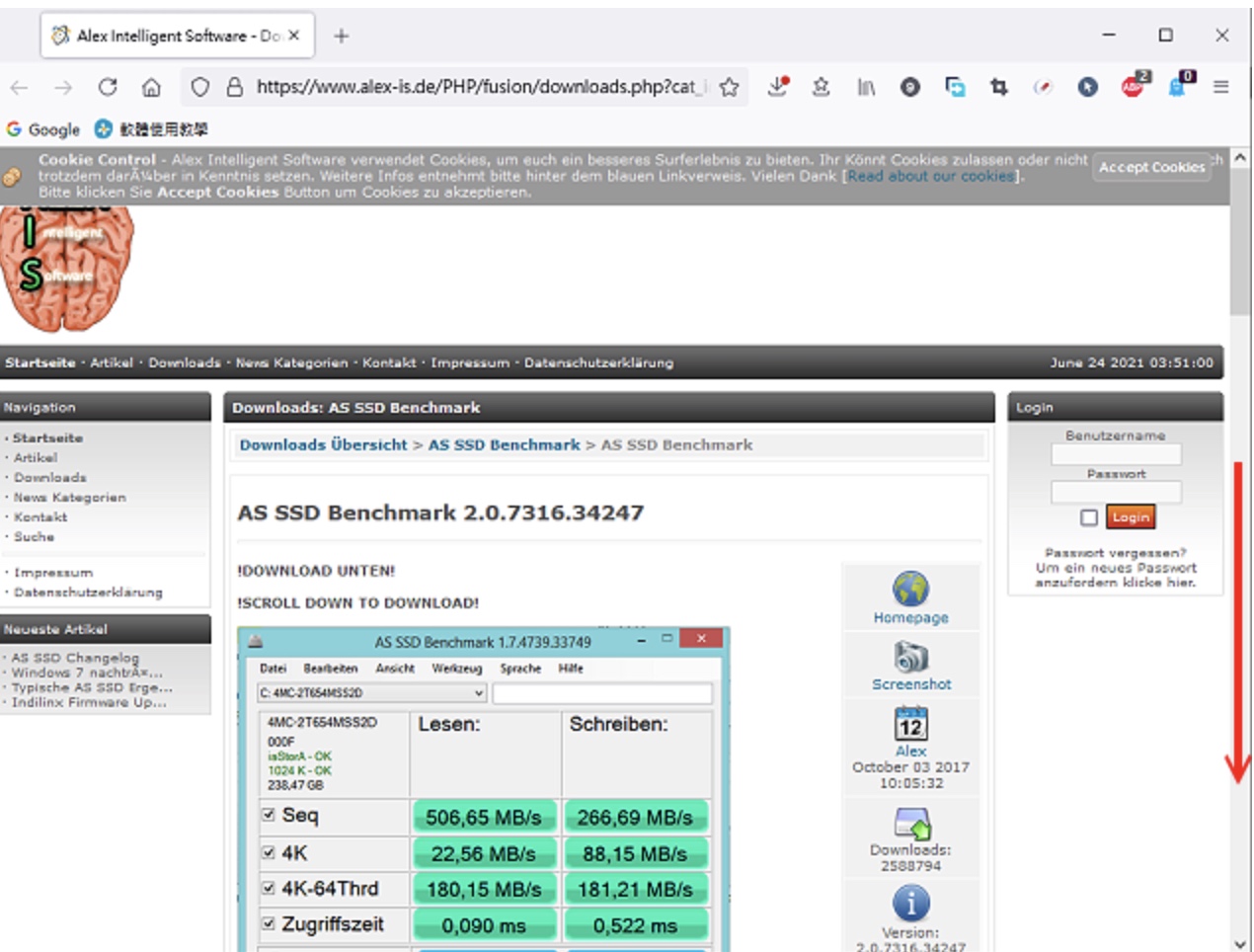The height and width of the screenshot is (952, 1254).
Task: Click the crop screenshot extension icon
Action: tap(998, 87)
